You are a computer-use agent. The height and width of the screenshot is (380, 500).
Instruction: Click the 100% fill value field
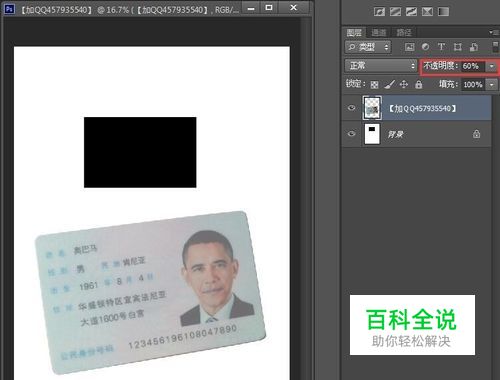coord(473,84)
